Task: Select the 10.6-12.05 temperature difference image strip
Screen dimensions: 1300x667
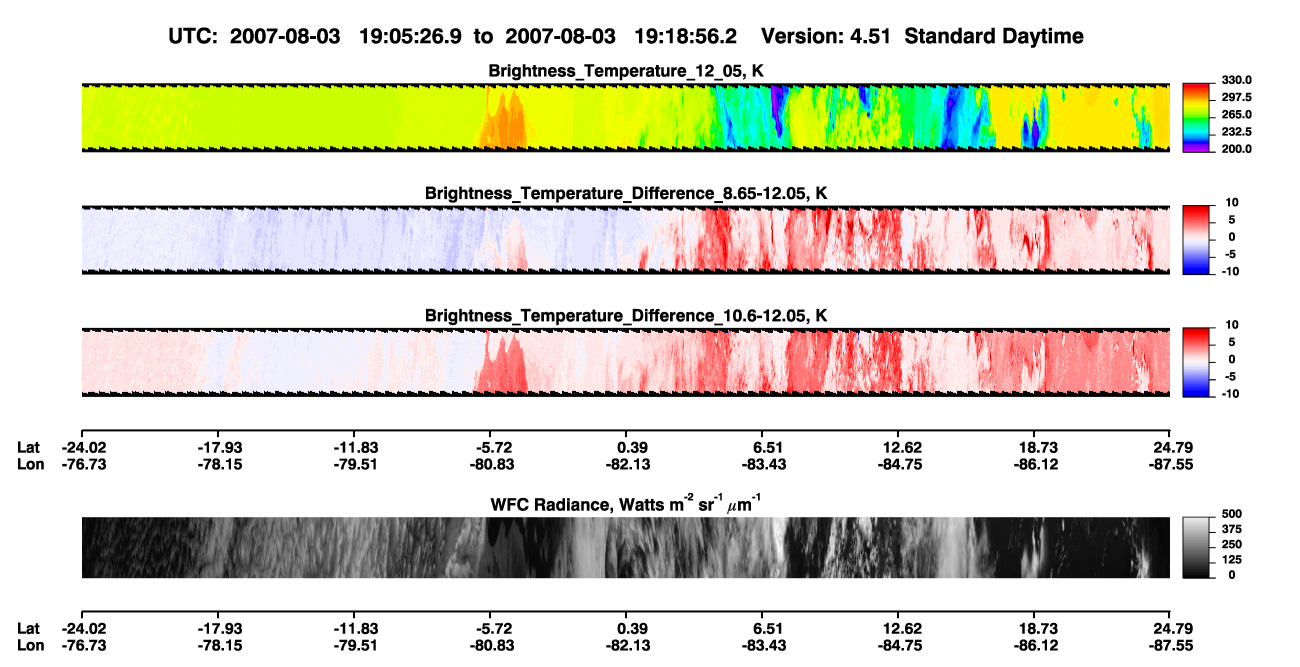Action: coord(625,362)
